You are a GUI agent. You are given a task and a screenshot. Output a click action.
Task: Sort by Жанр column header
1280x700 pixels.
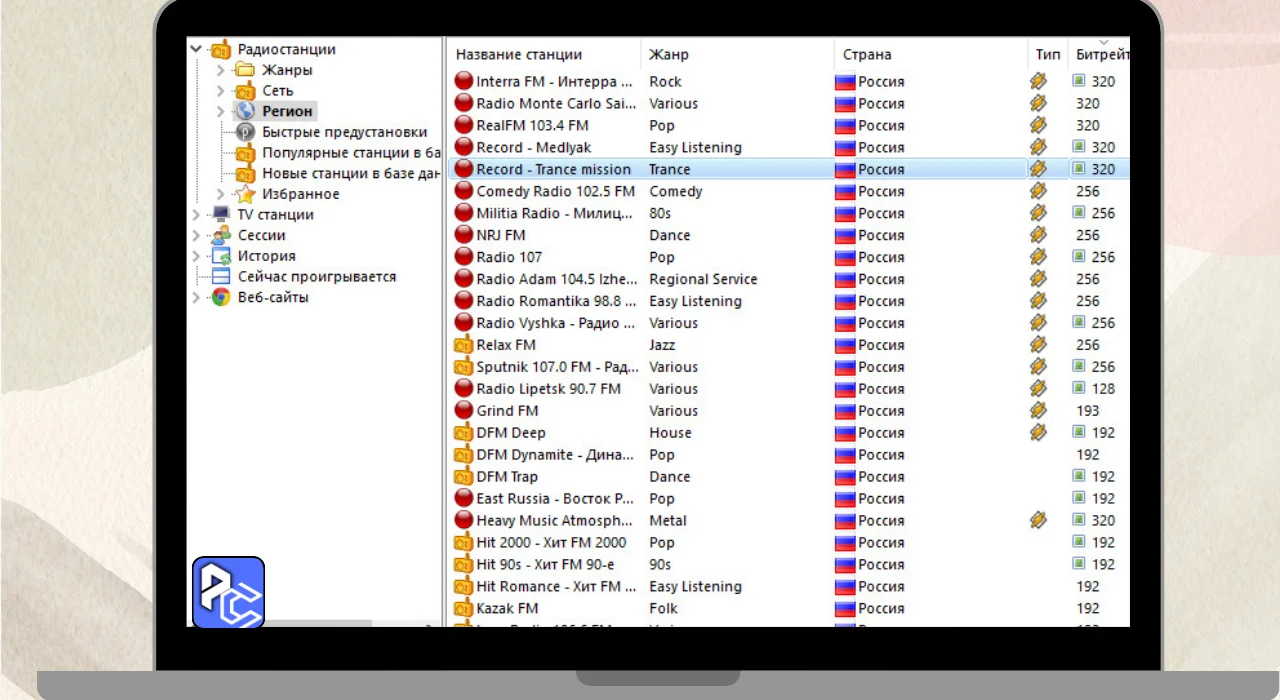click(737, 54)
